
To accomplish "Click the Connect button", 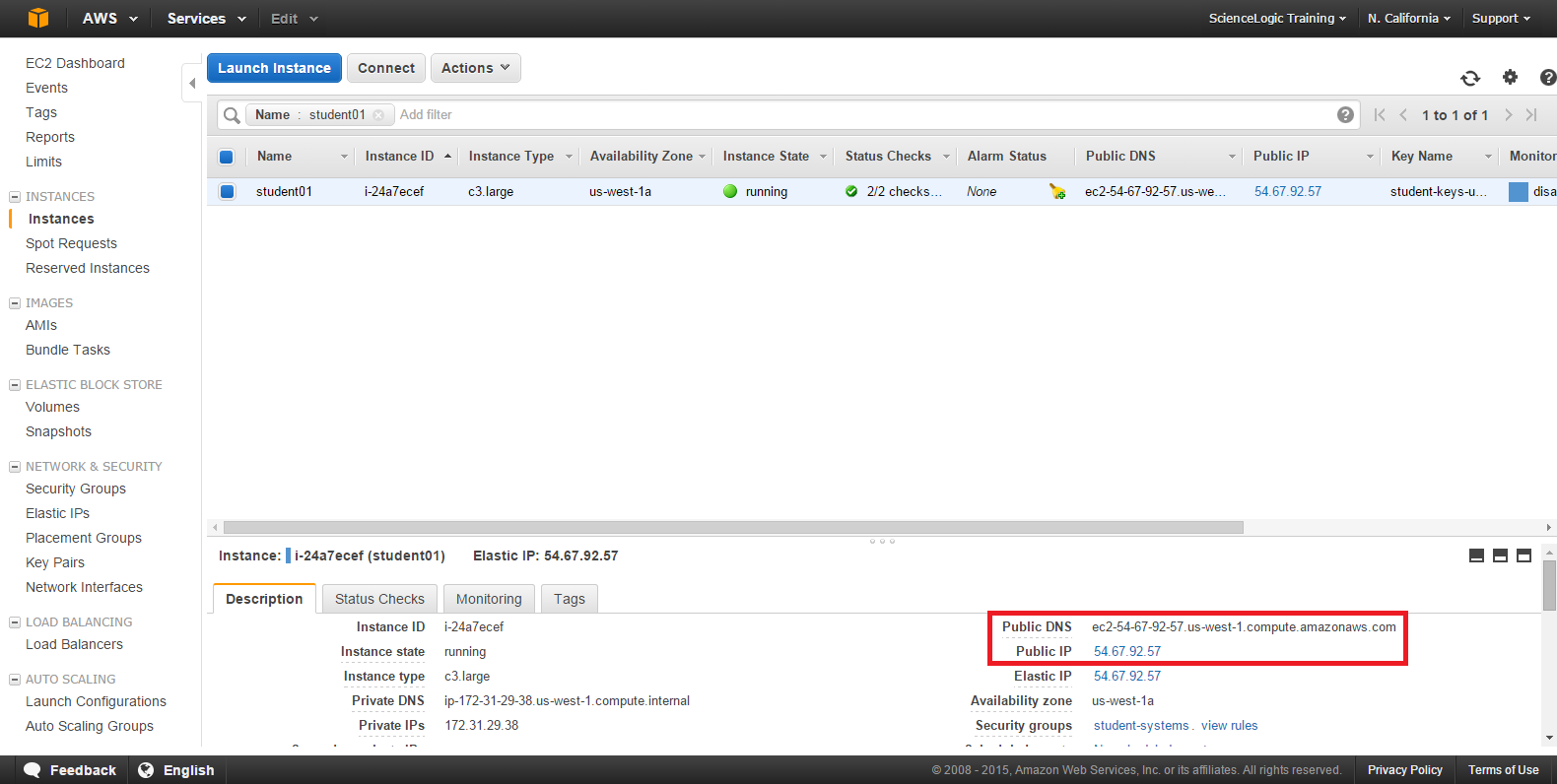I will [x=386, y=68].
